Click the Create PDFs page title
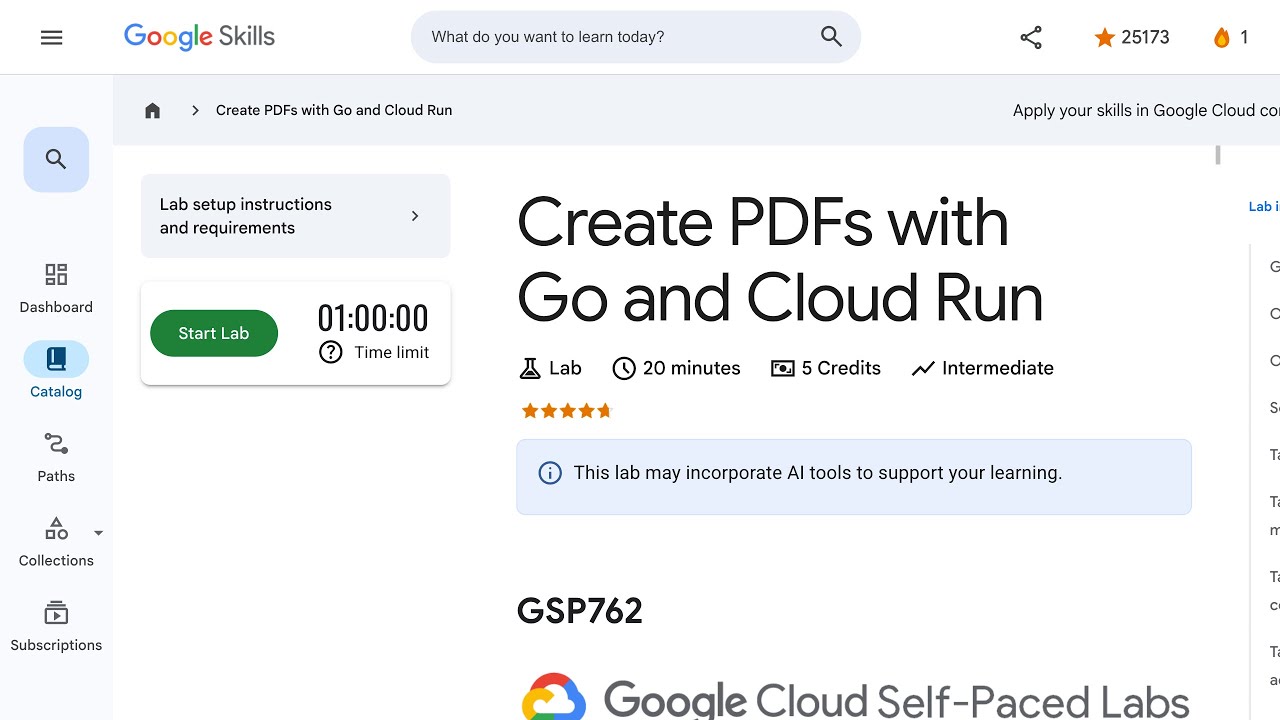 780,260
